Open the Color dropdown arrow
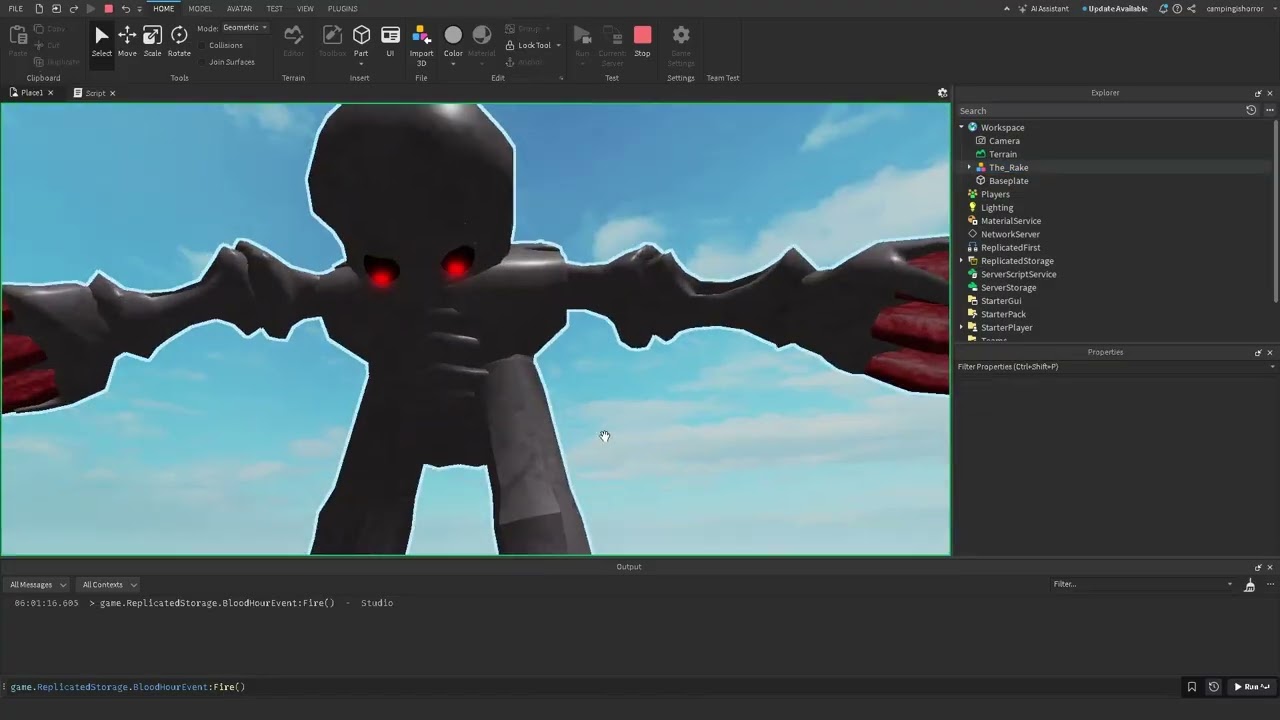Image resolution: width=1280 pixels, height=720 pixels. tap(453, 64)
